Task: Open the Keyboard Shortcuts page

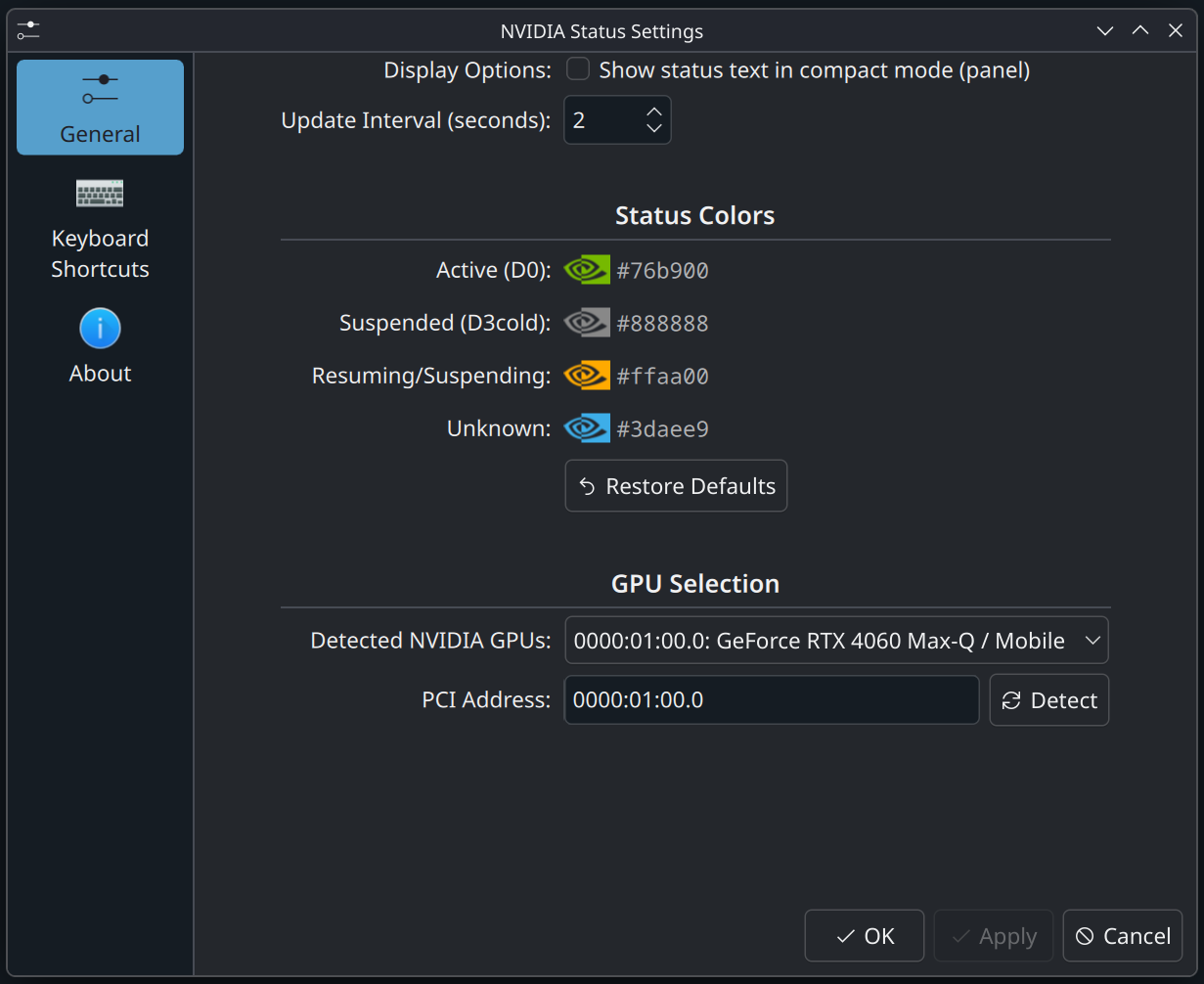Action: [x=100, y=229]
